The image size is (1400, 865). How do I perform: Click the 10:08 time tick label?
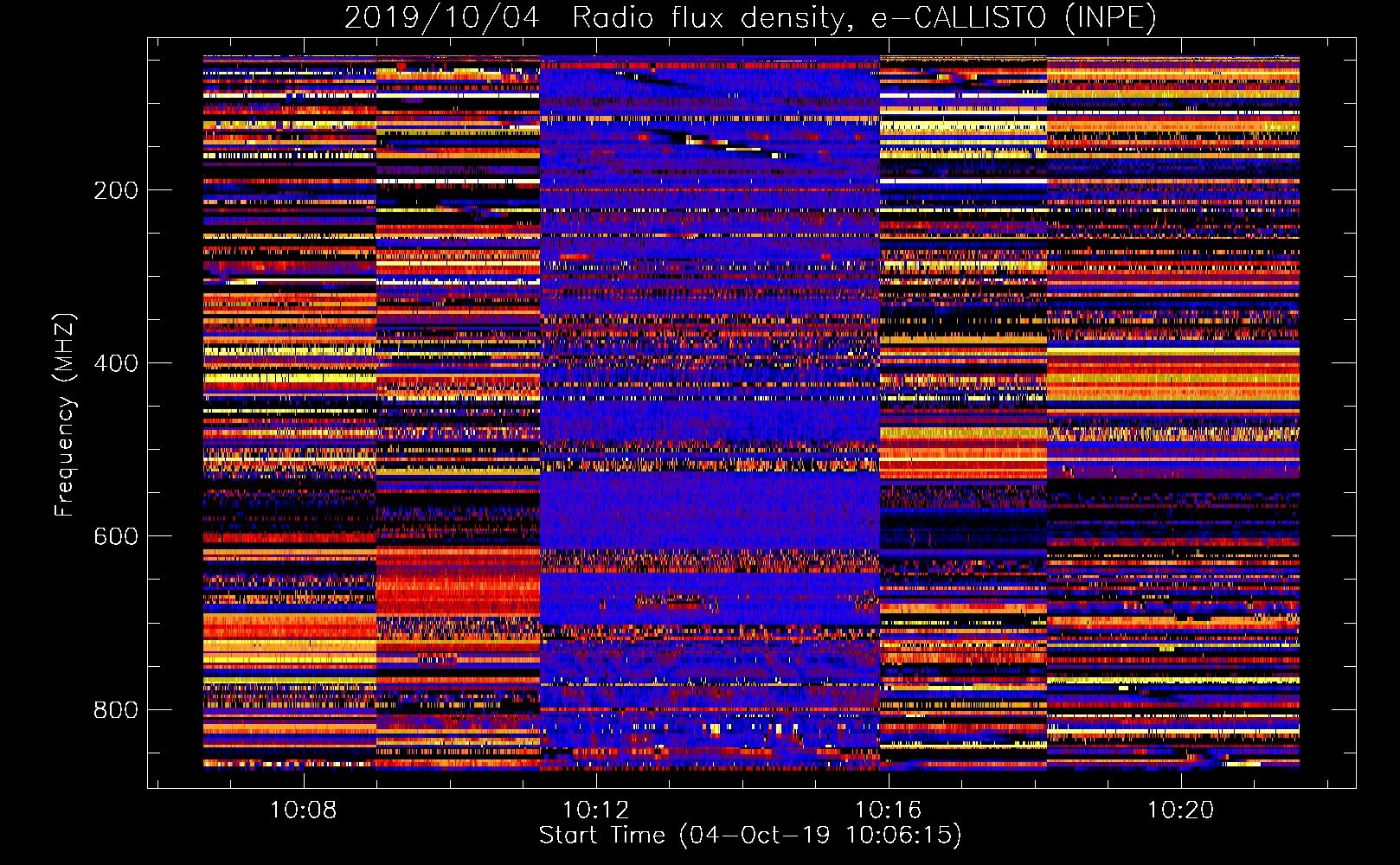303,811
